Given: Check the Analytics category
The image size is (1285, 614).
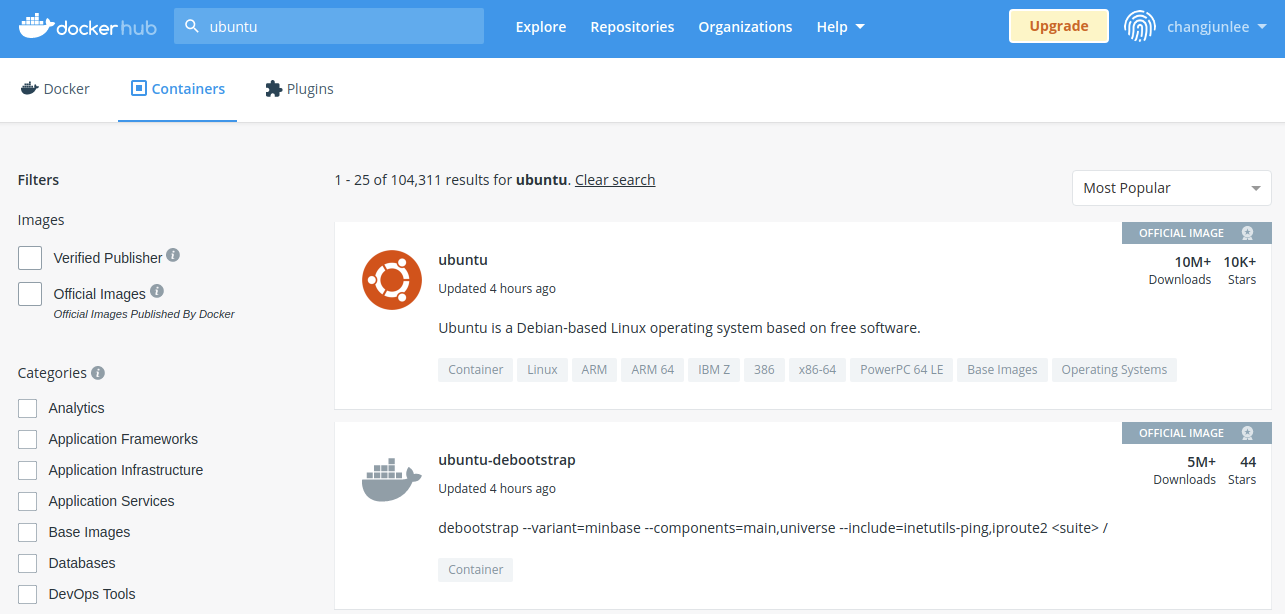Looking at the screenshot, I should (x=28, y=408).
